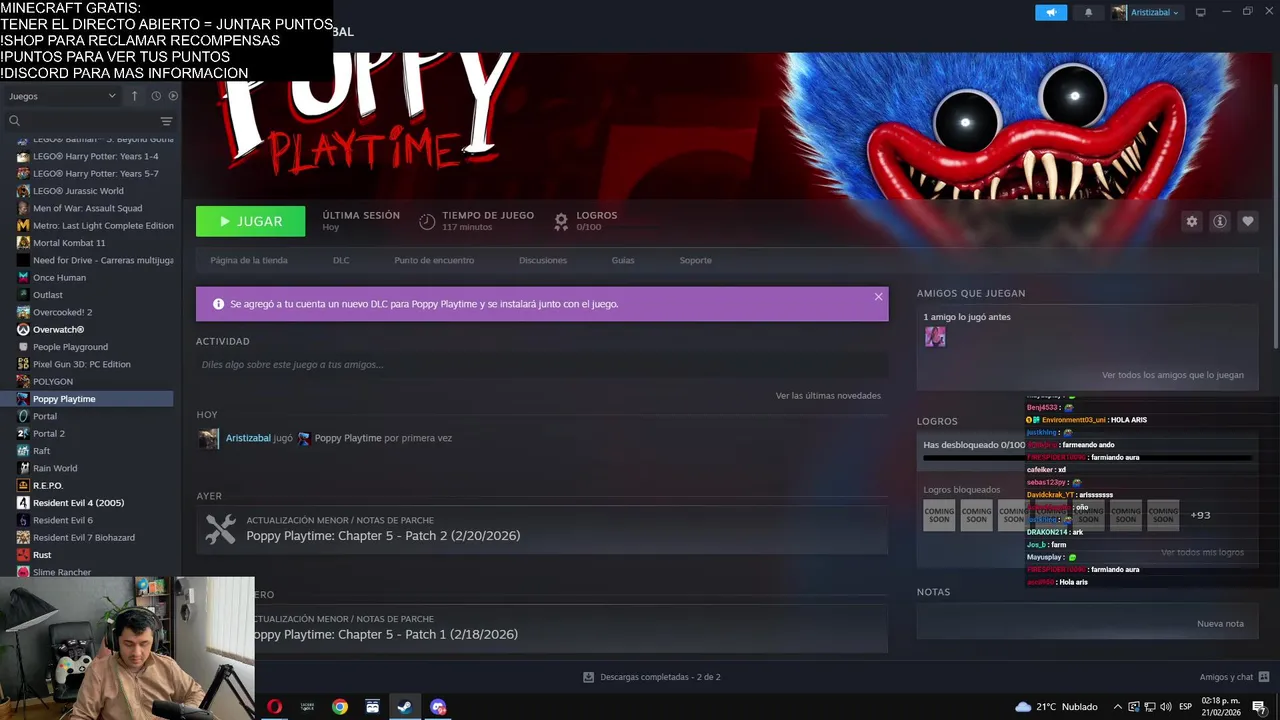1280x720 pixels.
Task: Click the recent clock icon in sidebar header
Action: click(156, 96)
